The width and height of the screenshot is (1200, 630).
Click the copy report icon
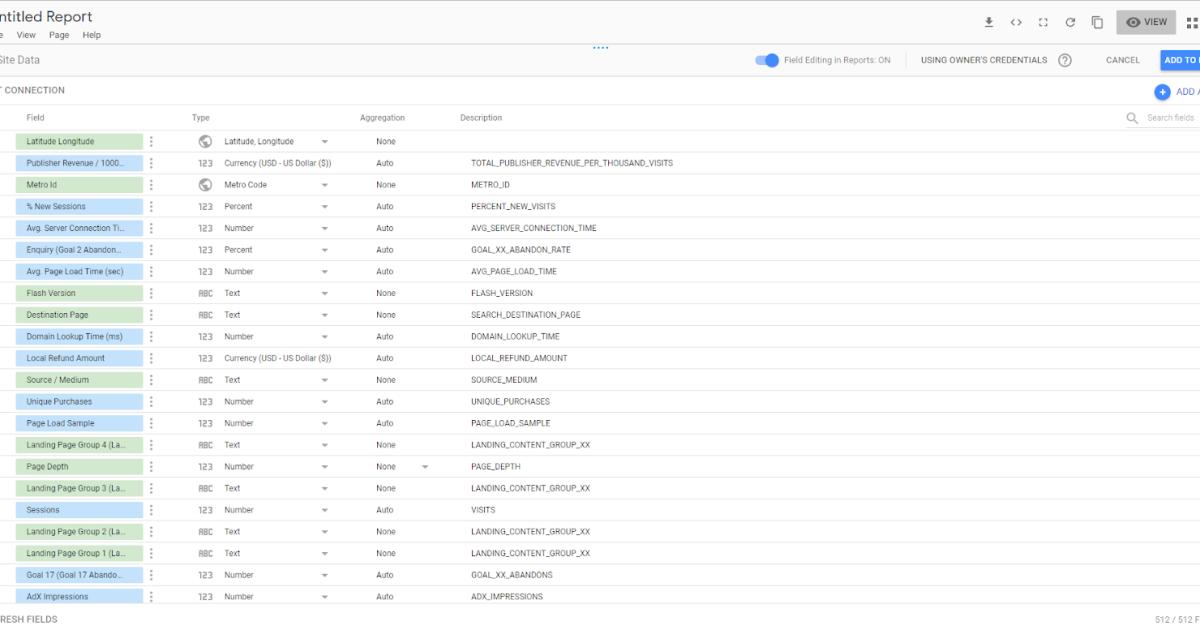click(x=1097, y=22)
